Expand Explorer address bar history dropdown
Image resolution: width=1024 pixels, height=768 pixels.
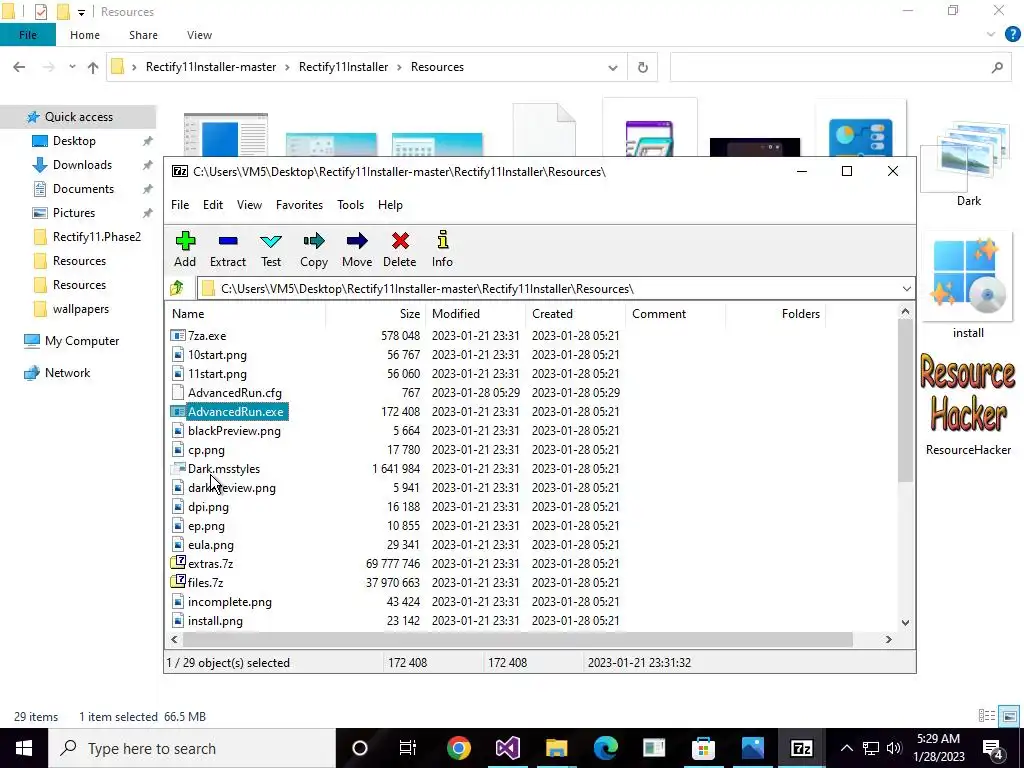pyautogui.click(x=613, y=67)
